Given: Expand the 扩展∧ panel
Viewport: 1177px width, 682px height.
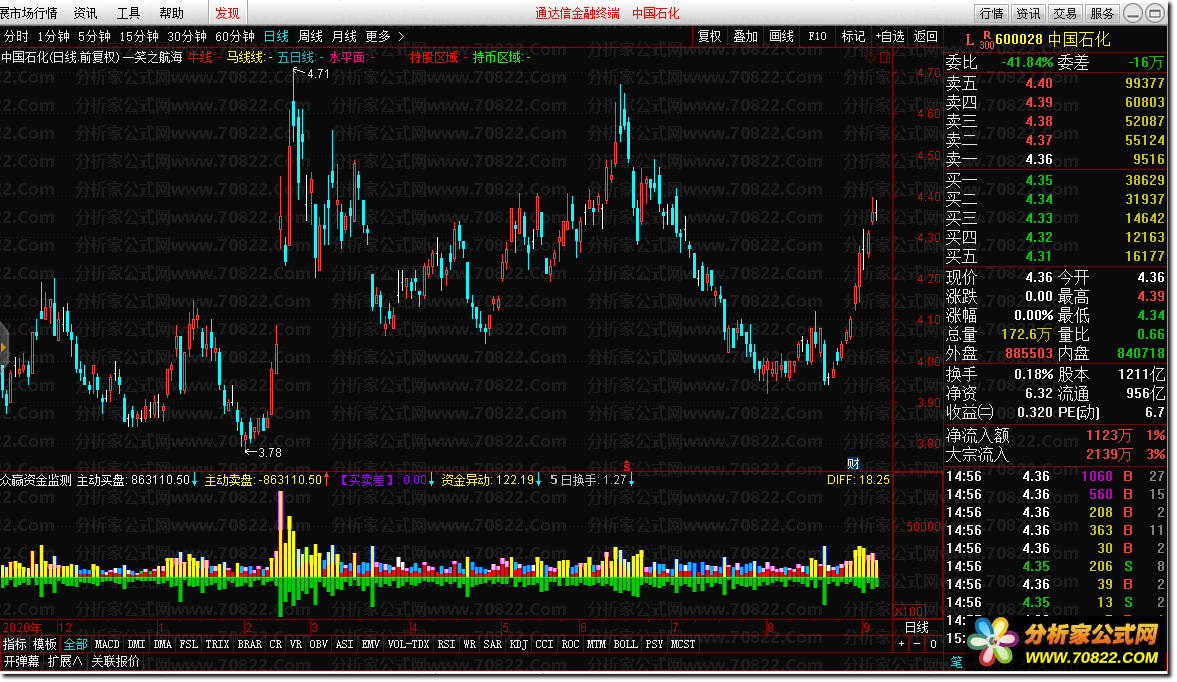Looking at the screenshot, I should tap(65, 662).
